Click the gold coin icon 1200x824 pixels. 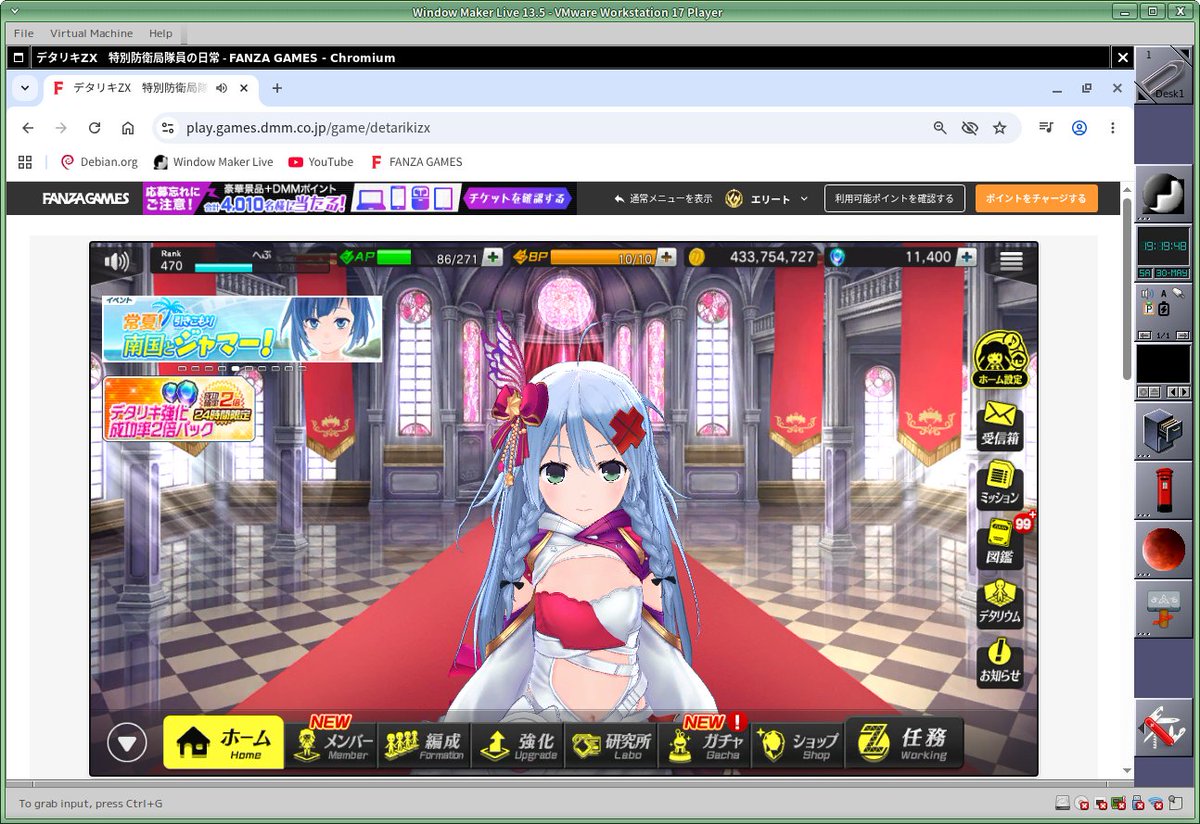coord(697,257)
